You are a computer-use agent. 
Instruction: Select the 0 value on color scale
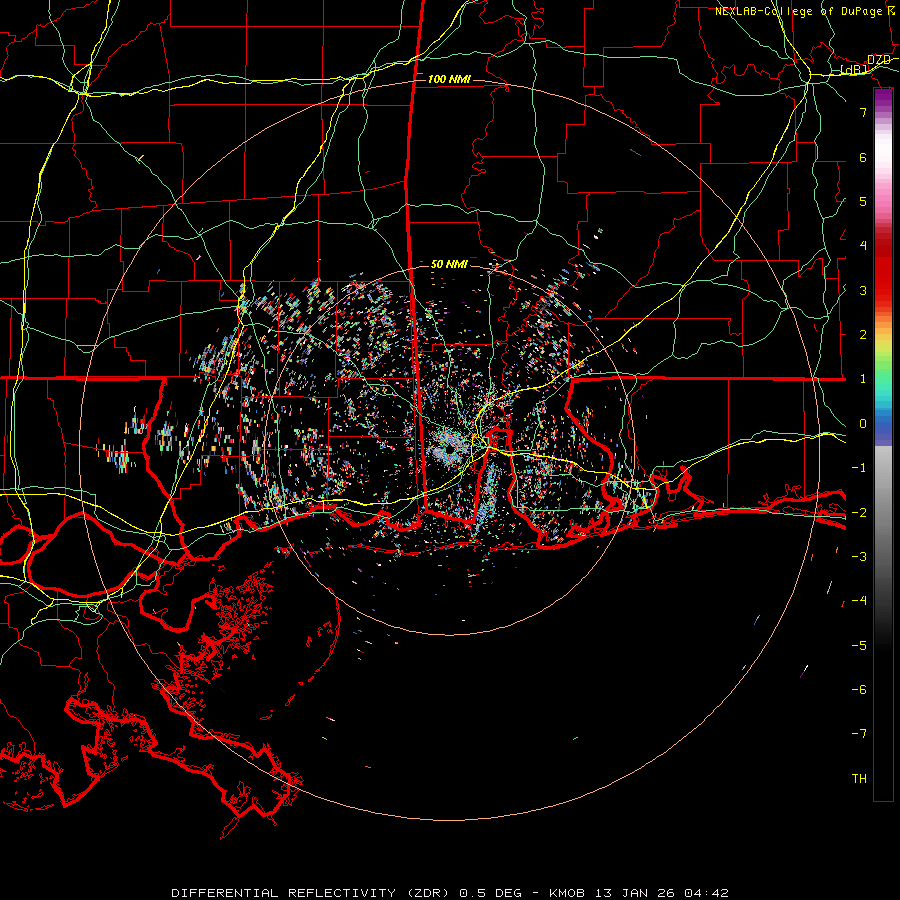863,424
